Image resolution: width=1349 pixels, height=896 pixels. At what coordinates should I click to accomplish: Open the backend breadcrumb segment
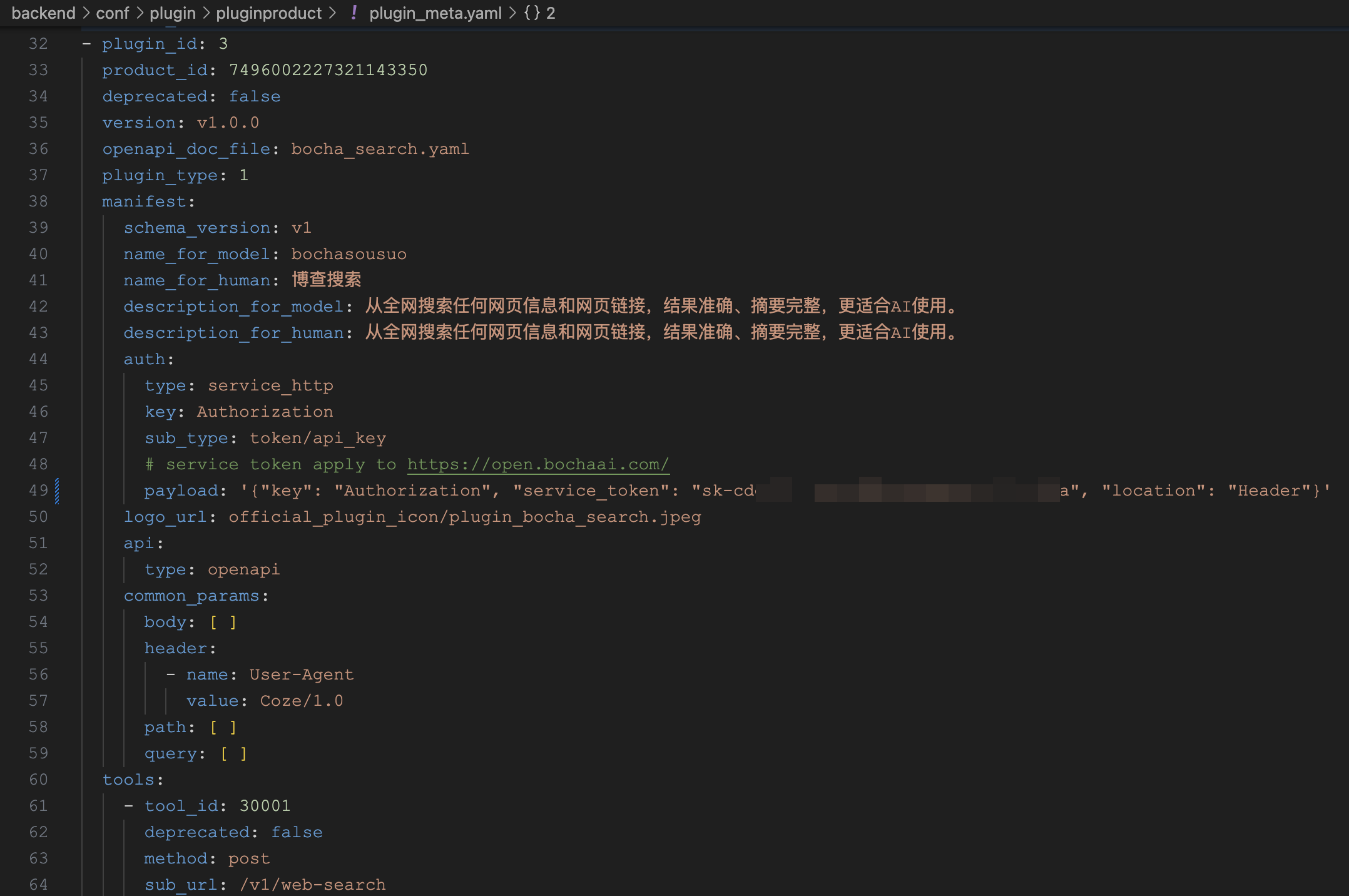pyautogui.click(x=43, y=13)
